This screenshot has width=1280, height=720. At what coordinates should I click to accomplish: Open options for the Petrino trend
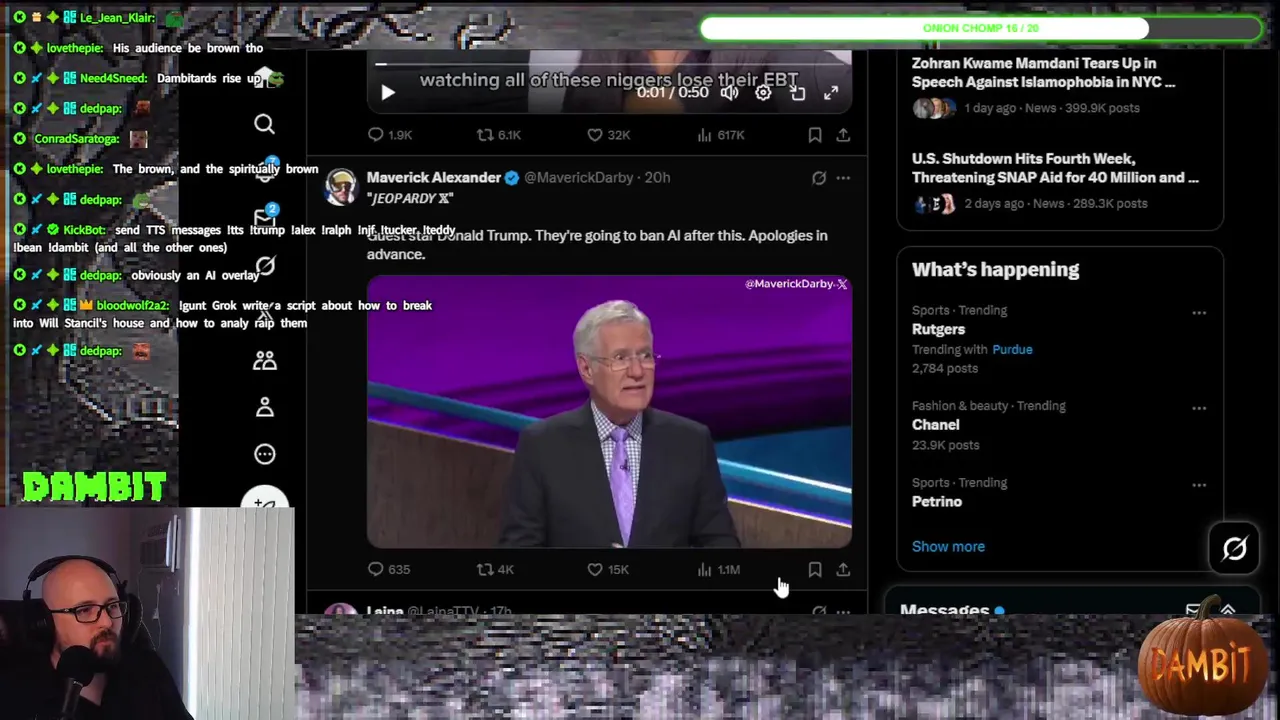click(1199, 485)
